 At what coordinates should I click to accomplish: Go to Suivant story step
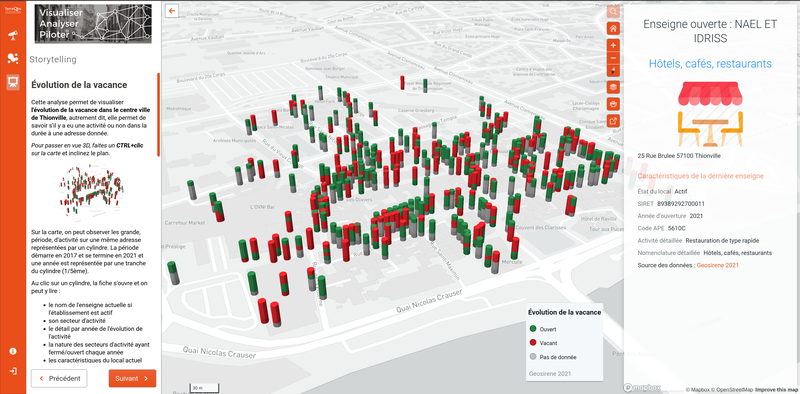pos(132,379)
